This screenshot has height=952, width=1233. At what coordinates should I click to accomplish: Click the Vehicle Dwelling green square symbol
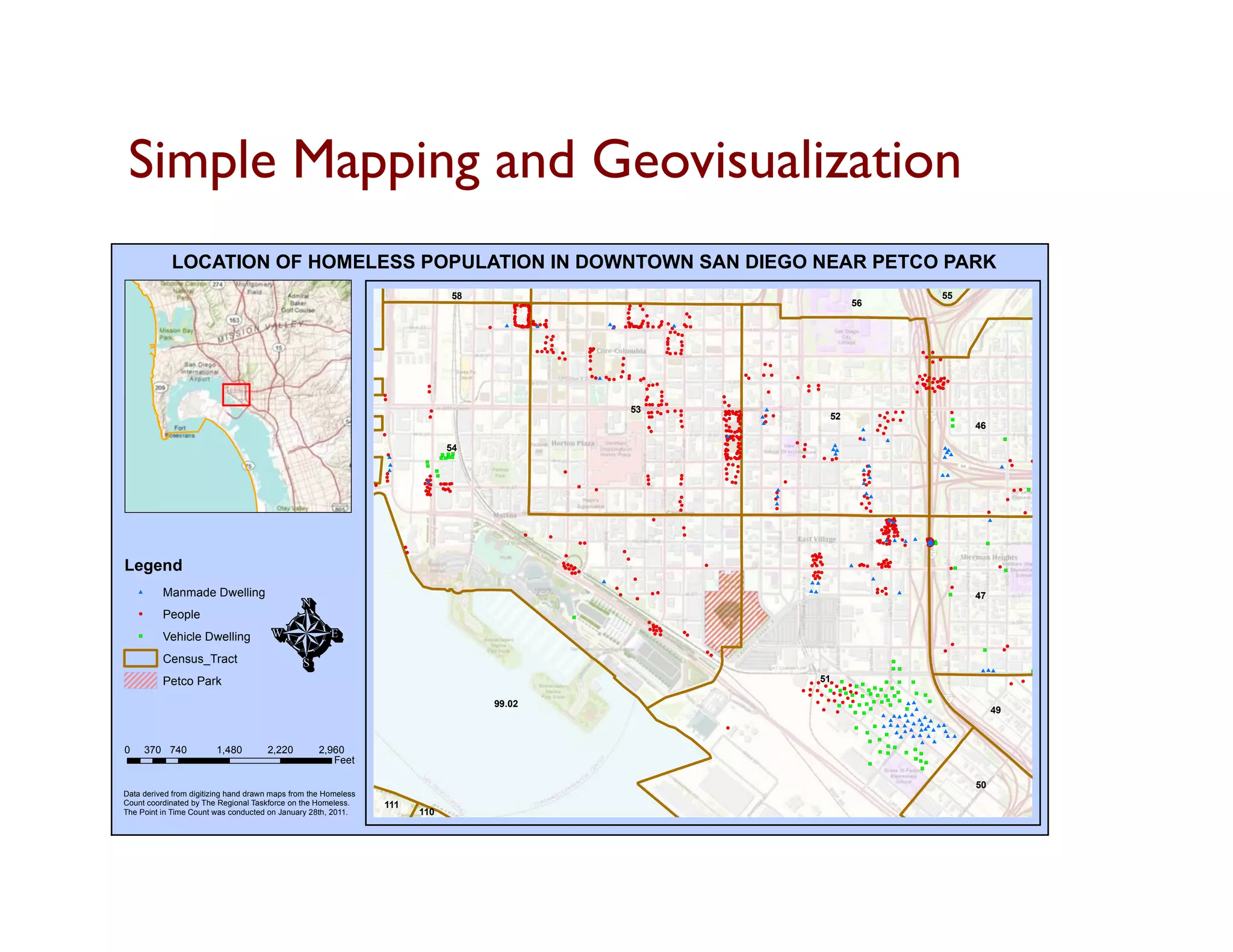coord(141,636)
